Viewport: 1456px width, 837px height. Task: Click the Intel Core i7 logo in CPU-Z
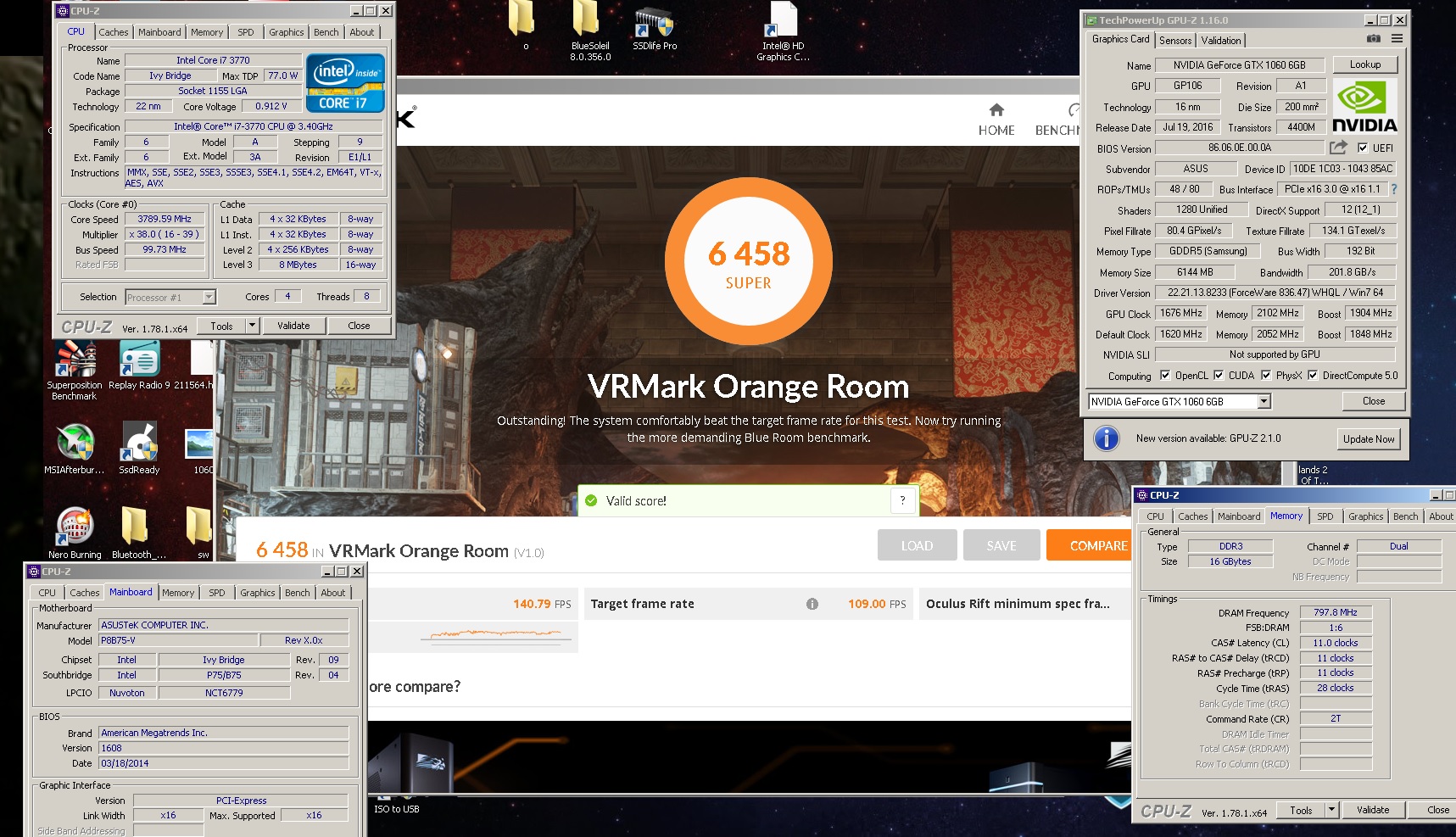click(345, 82)
